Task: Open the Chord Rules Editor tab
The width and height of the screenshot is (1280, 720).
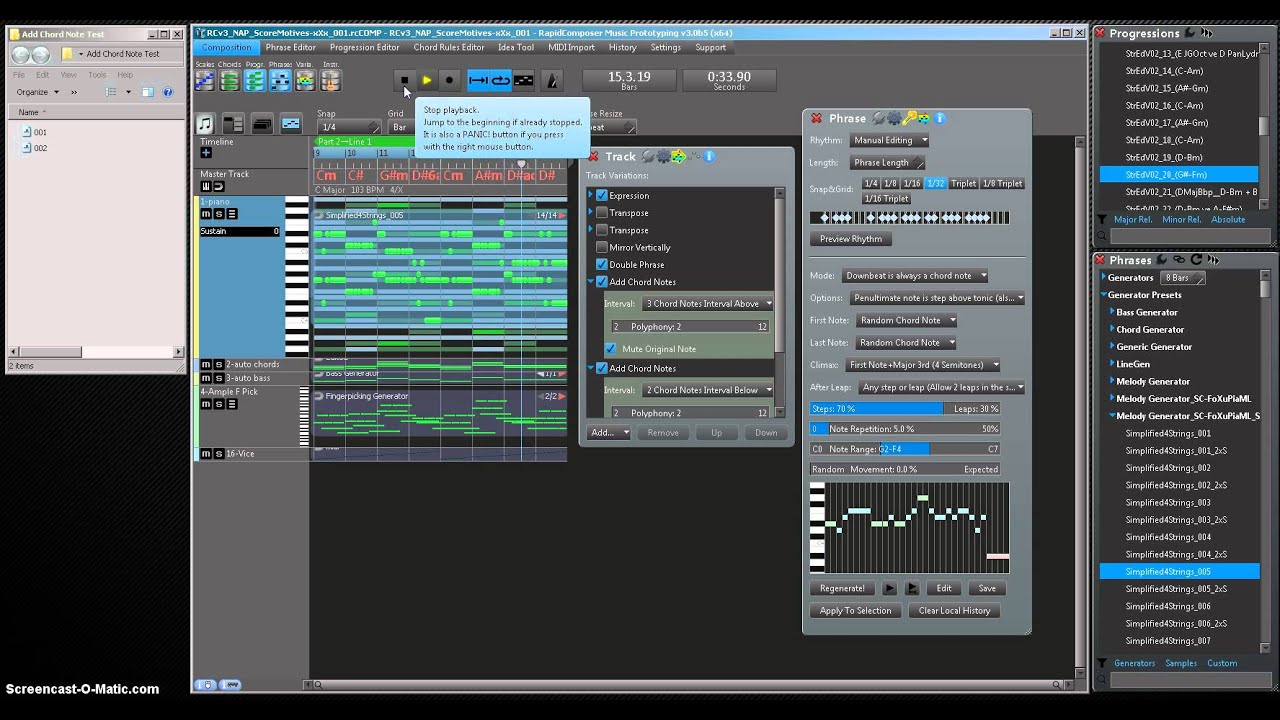Action: click(449, 47)
